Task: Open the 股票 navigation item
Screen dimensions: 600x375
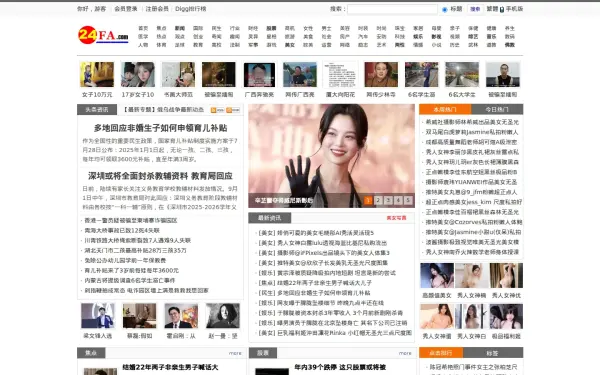Action: pyautogui.click(x=271, y=28)
